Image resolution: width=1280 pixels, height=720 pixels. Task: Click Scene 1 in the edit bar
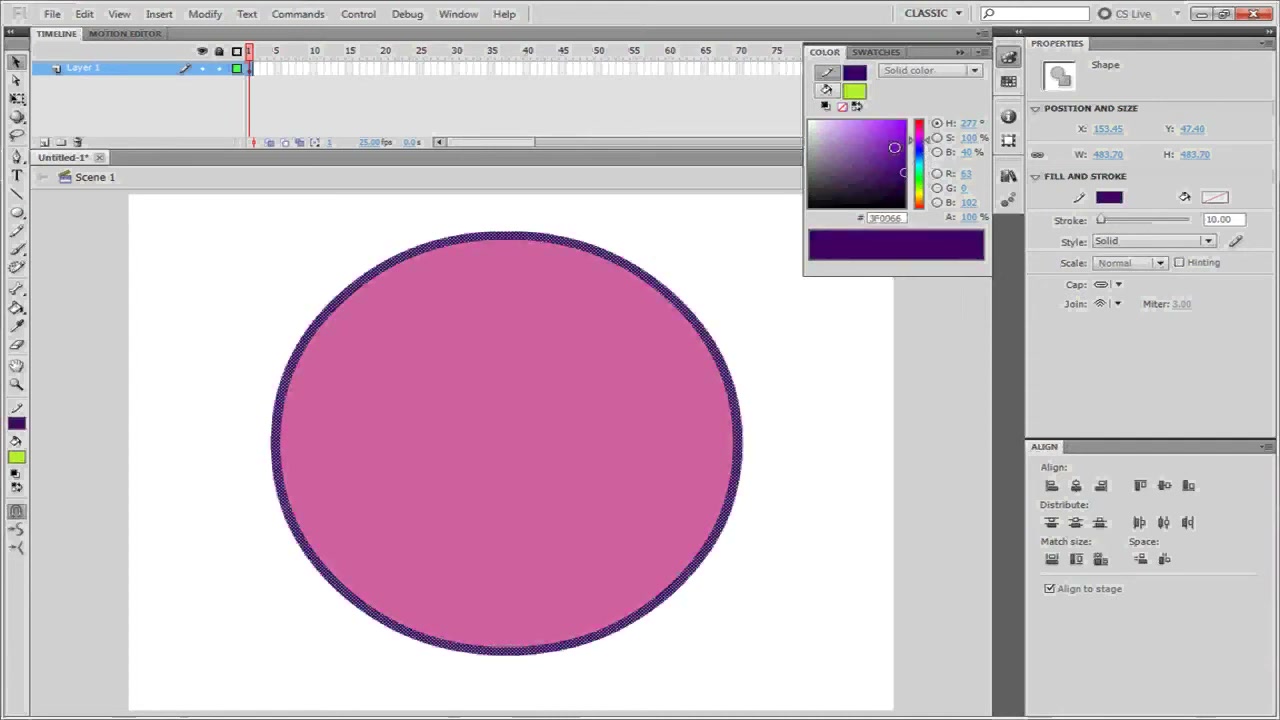click(95, 177)
